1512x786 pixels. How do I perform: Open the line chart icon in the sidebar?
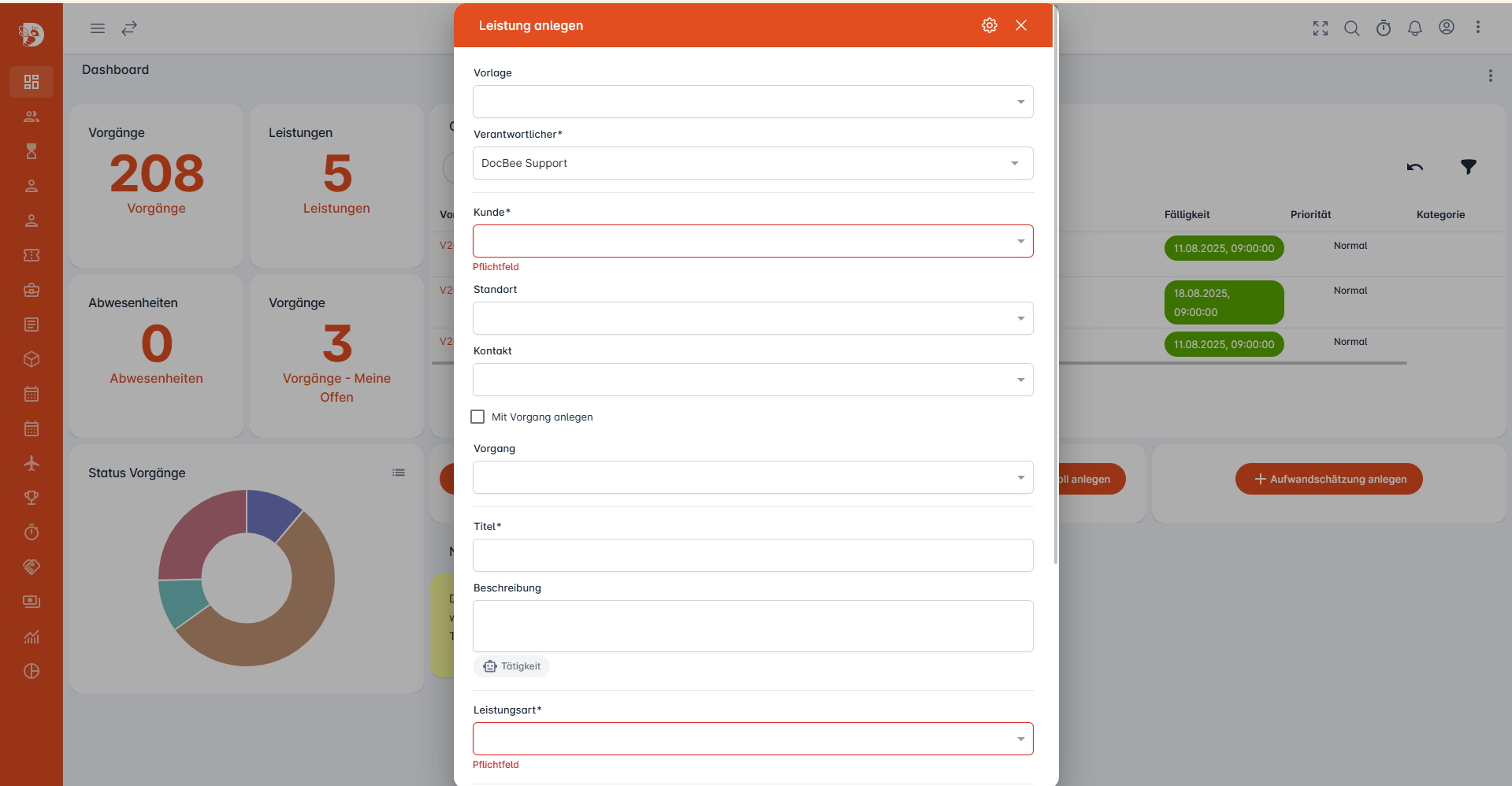click(32, 636)
